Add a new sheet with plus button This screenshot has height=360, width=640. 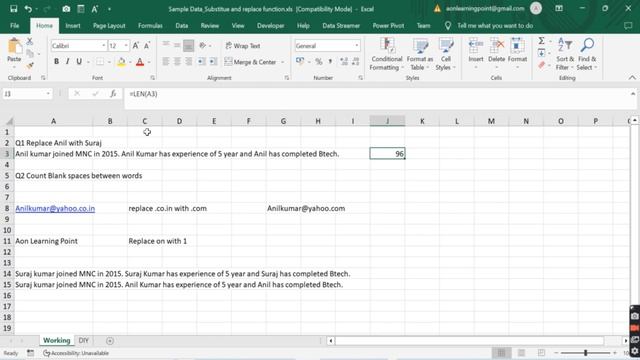[110, 341]
